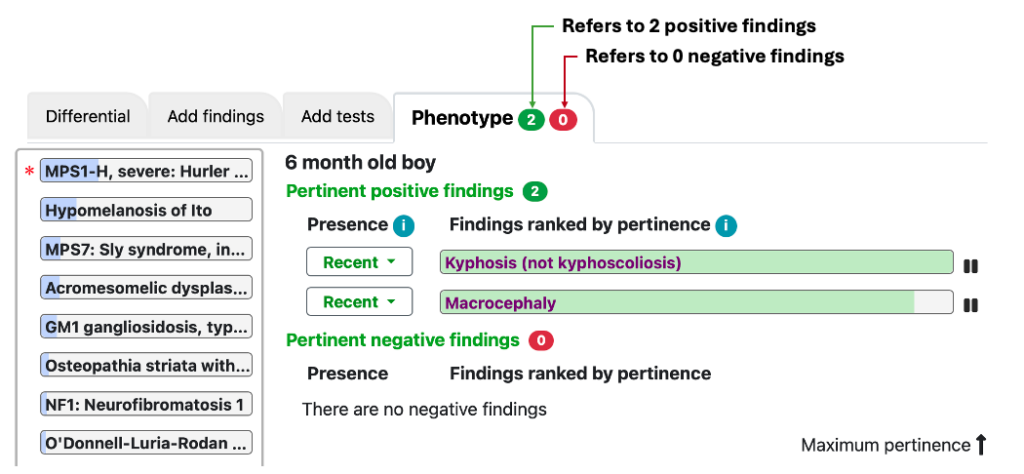Click the info icon beside Presence

tap(404, 227)
